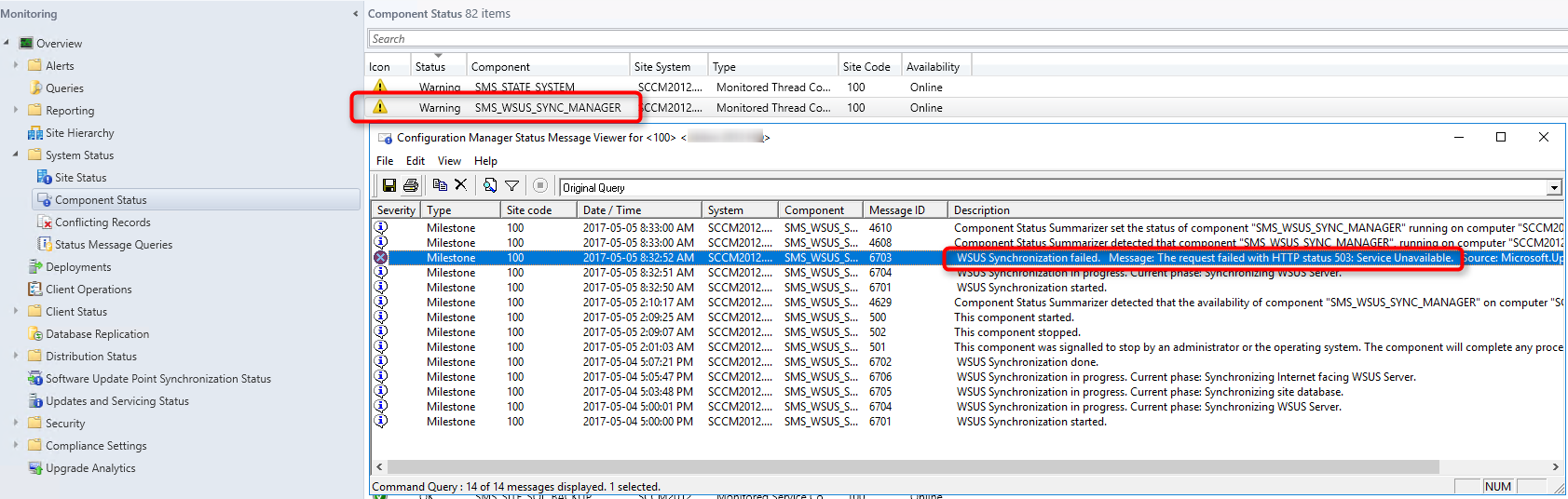Collapse the System Status node
Image resolution: width=1568 pixels, height=499 pixels.
[16, 155]
